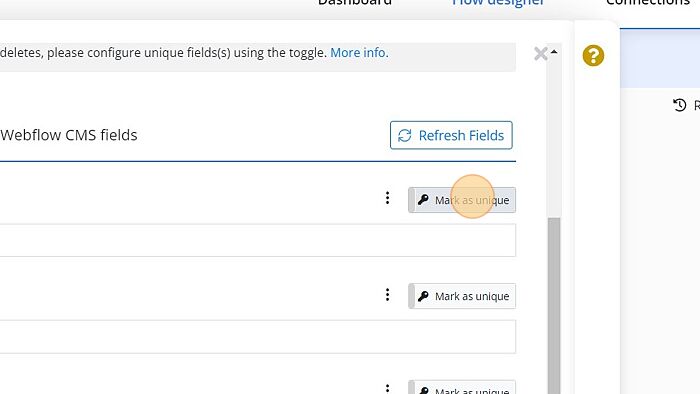
Task: Click the scroll up arrow beside the close icon
Action: coord(554,52)
